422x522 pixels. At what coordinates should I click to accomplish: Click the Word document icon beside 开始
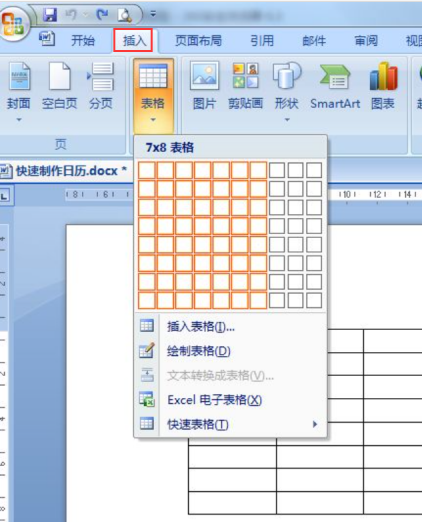(x=47, y=38)
